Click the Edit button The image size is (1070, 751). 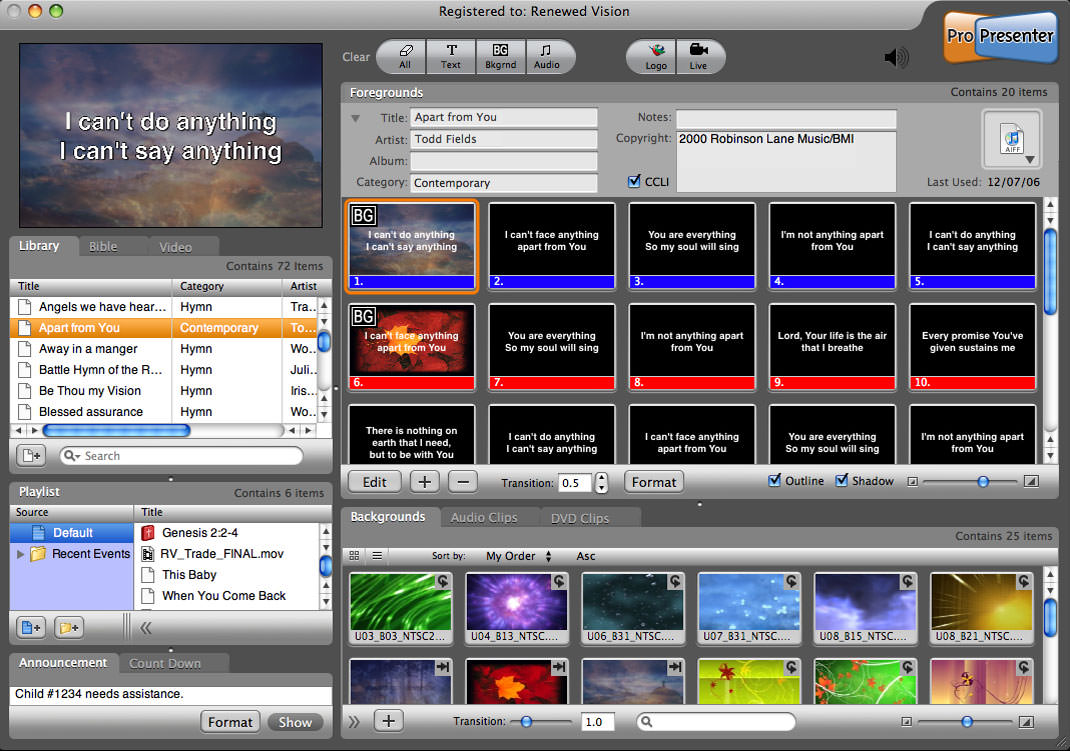[374, 482]
